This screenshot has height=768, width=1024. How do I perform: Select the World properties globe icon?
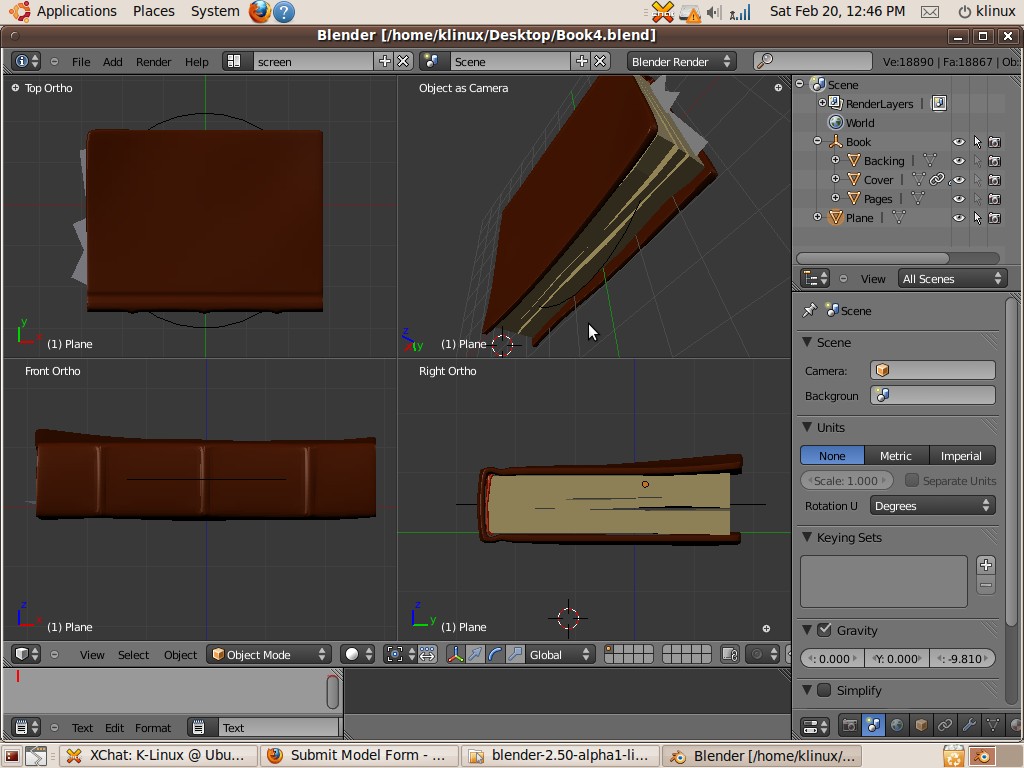pyautogui.click(x=898, y=727)
